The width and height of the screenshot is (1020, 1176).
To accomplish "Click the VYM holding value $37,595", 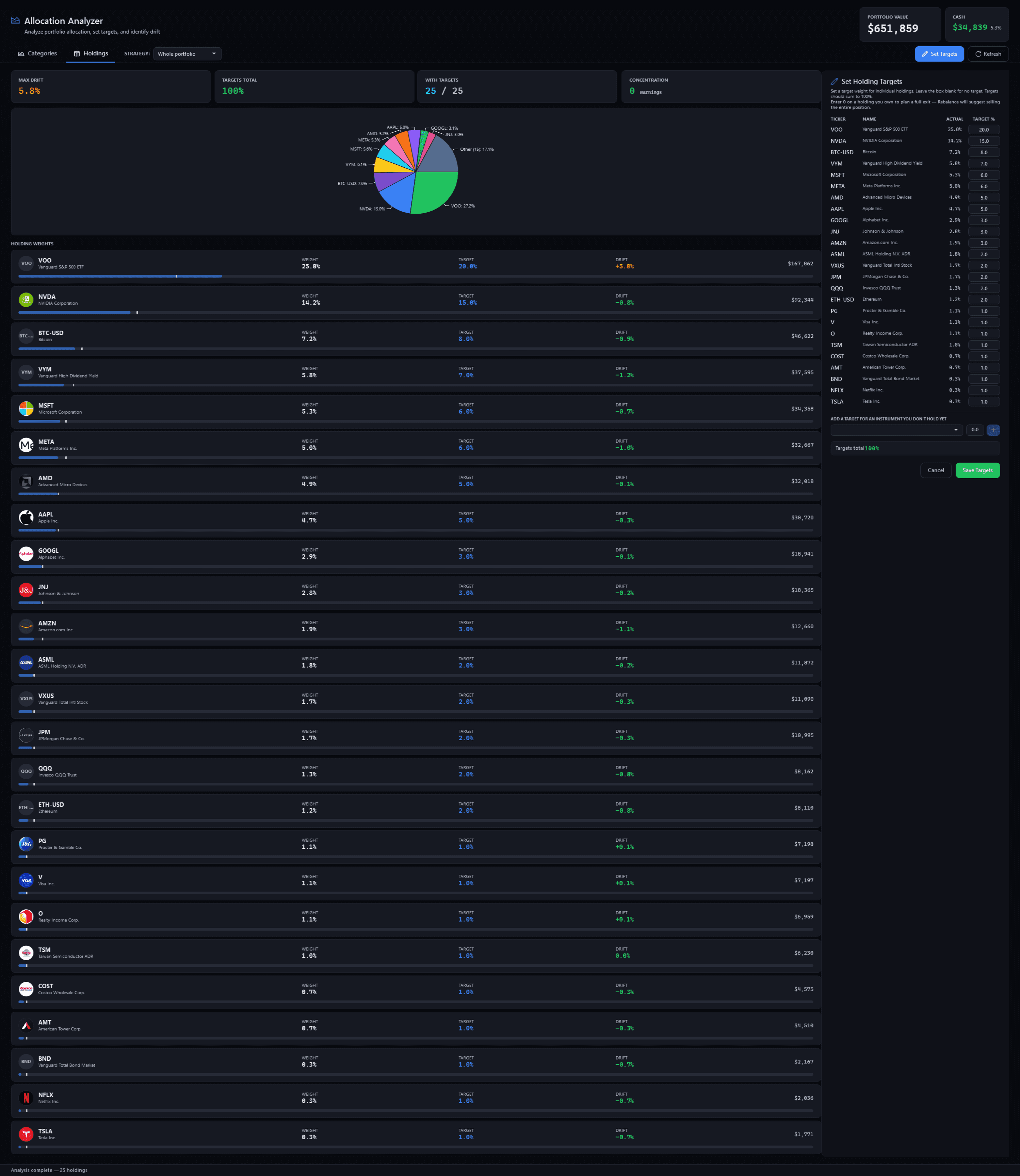I will pyautogui.click(x=802, y=372).
